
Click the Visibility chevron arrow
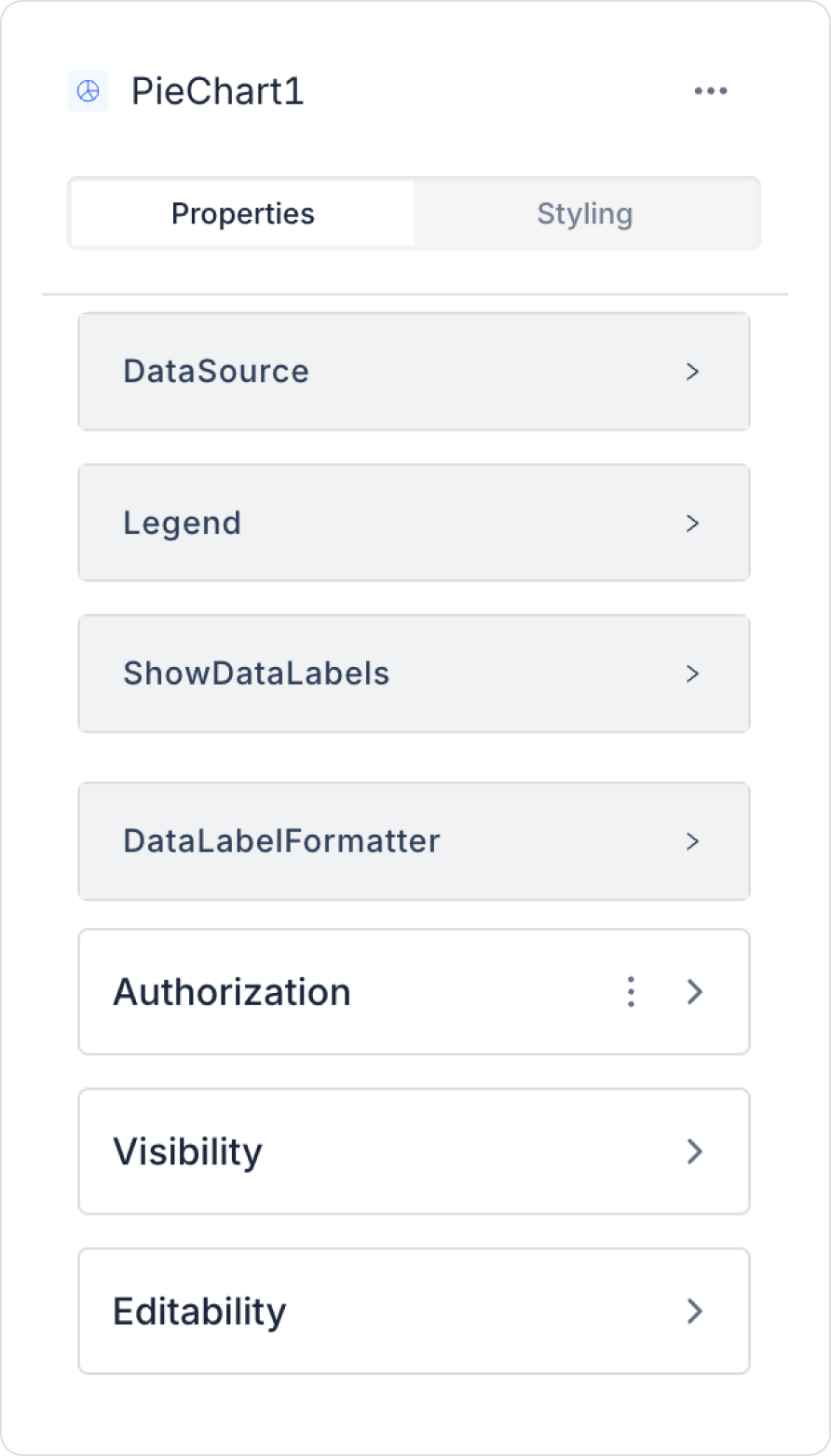tap(694, 1151)
